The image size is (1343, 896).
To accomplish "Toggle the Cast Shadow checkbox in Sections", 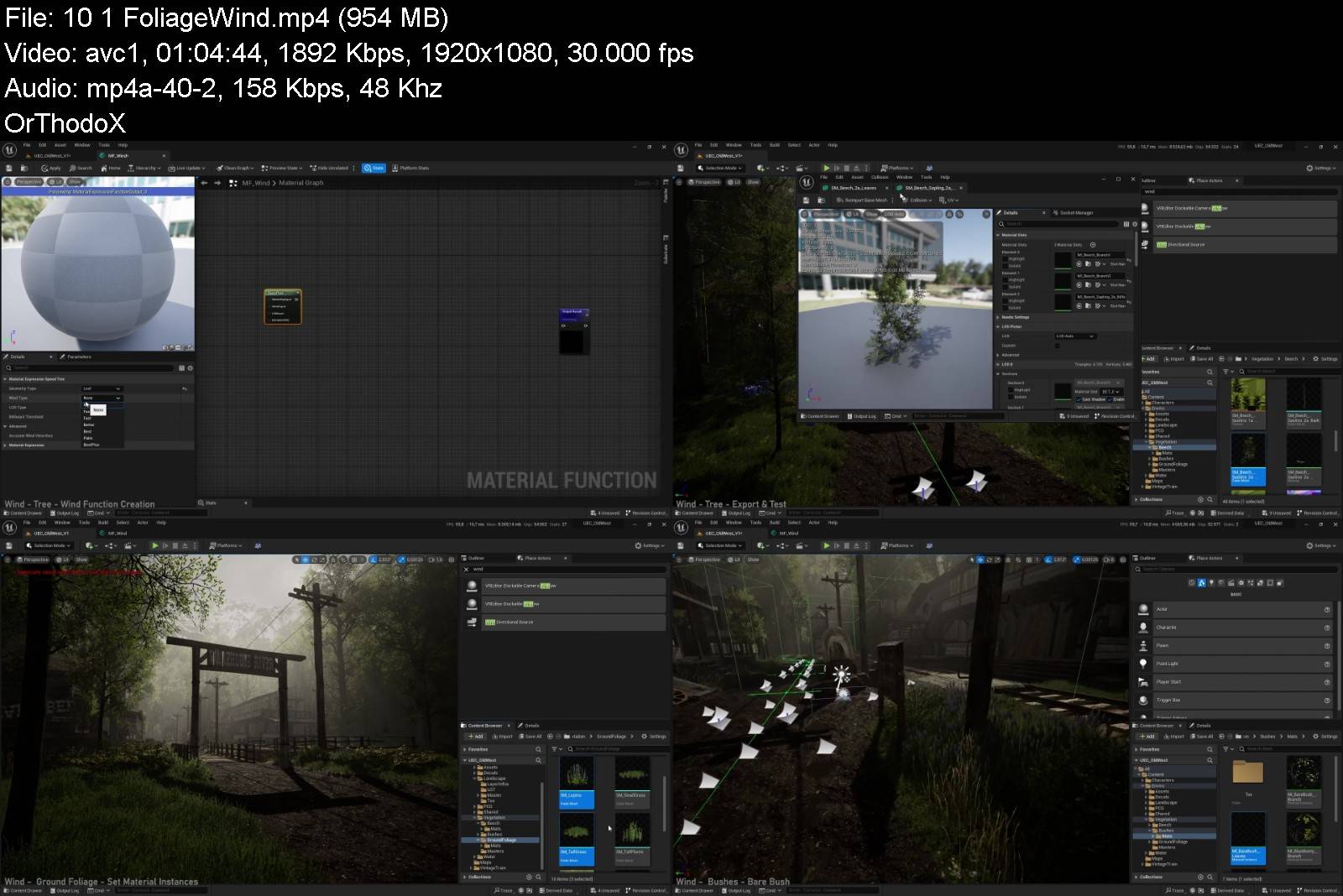I will [1079, 399].
